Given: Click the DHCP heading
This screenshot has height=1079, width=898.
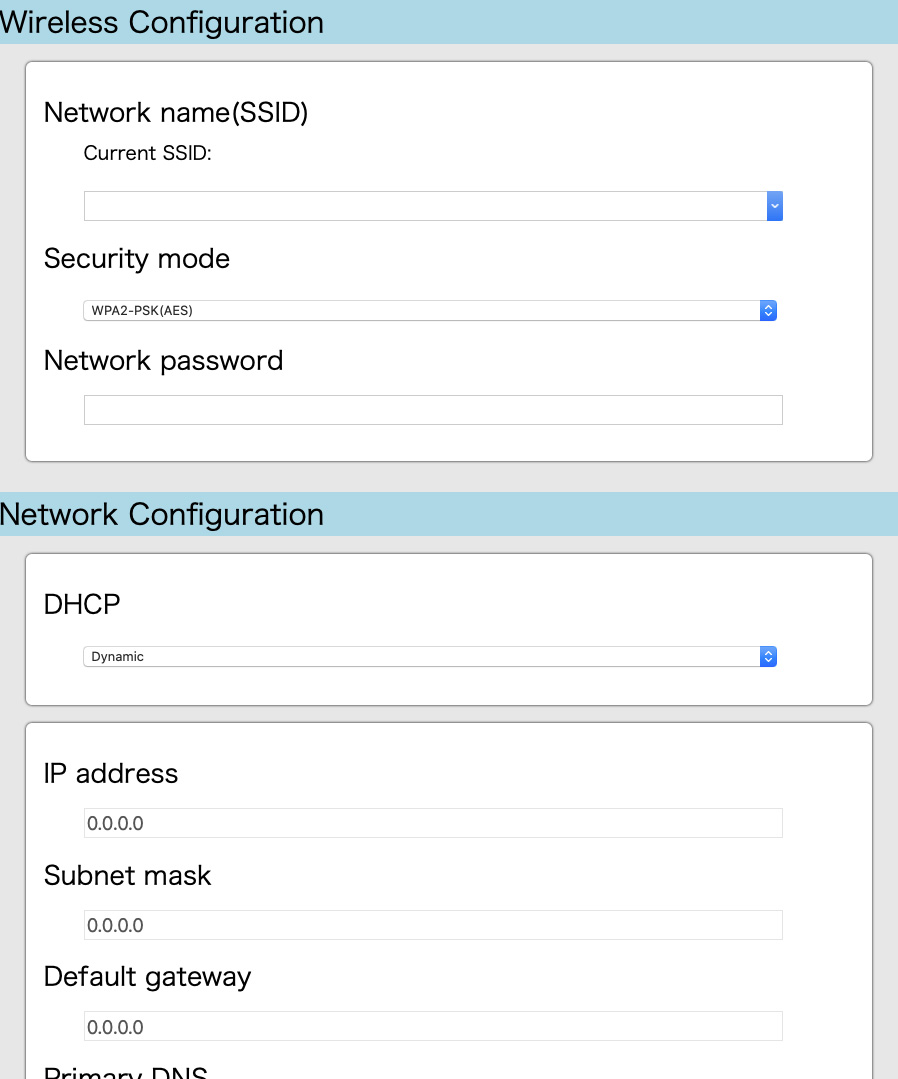Looking at the screenshot, I should [x=82, y=604].
